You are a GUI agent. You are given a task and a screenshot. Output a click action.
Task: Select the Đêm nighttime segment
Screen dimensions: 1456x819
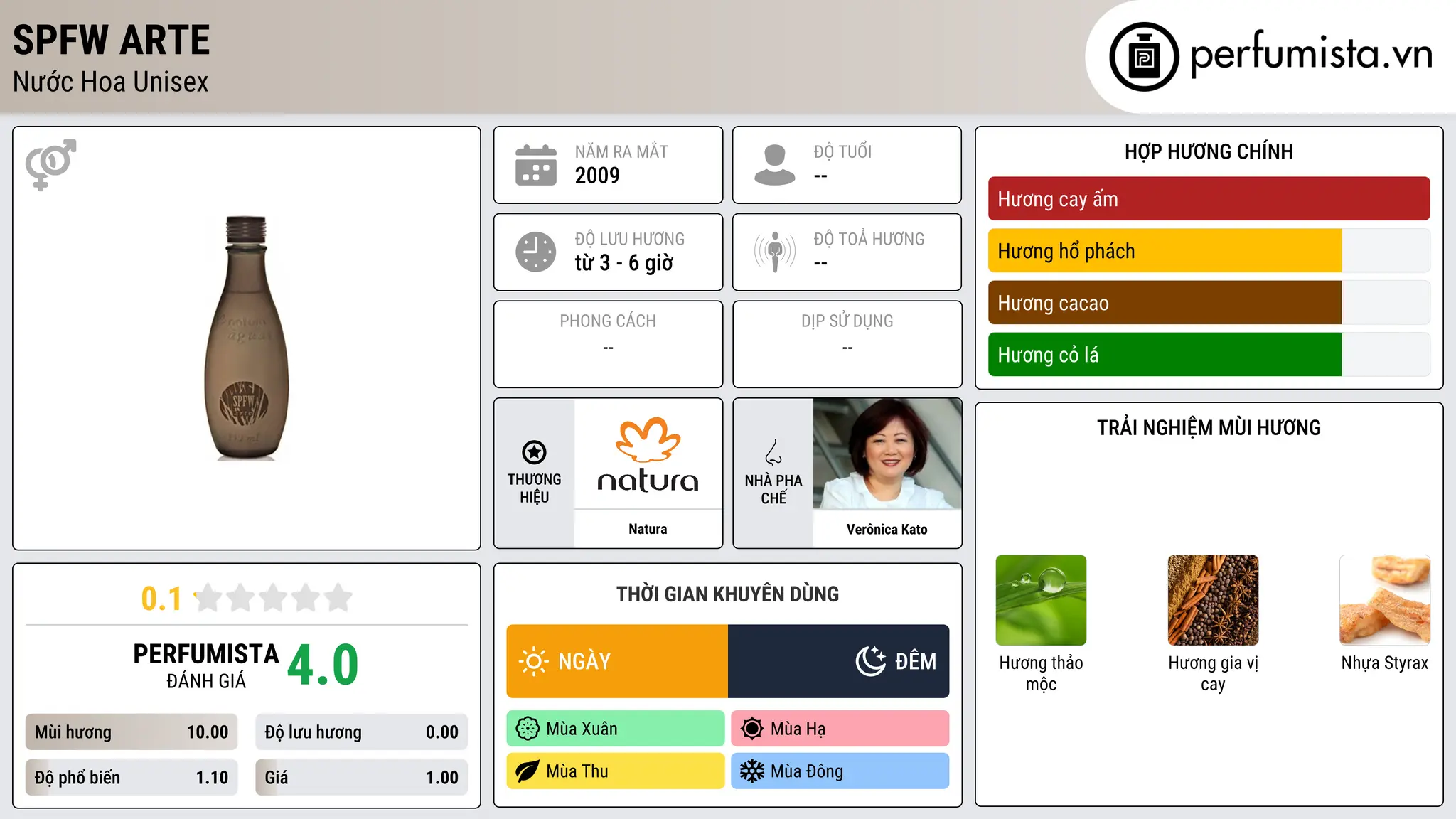(x=838, y=661)
